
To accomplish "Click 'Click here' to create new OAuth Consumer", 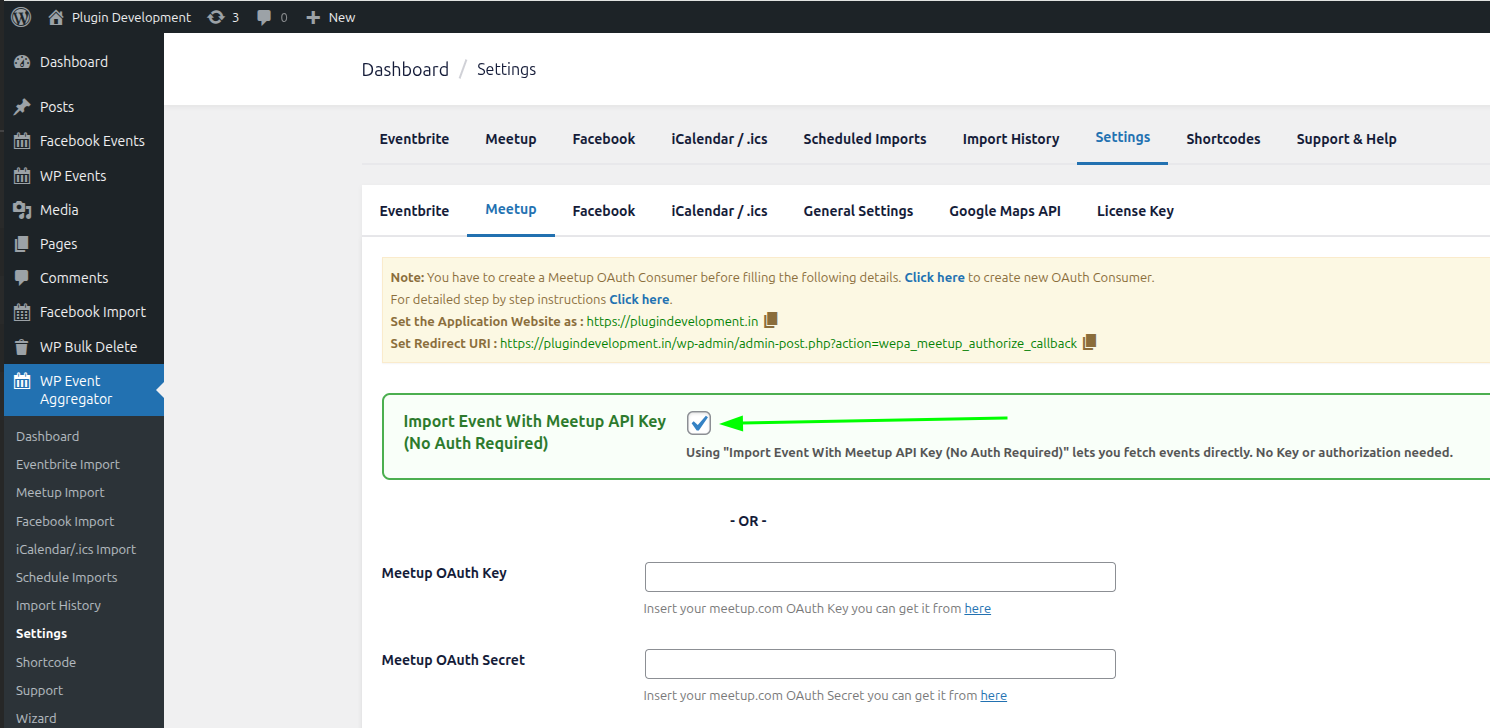I will pos(933,277).
